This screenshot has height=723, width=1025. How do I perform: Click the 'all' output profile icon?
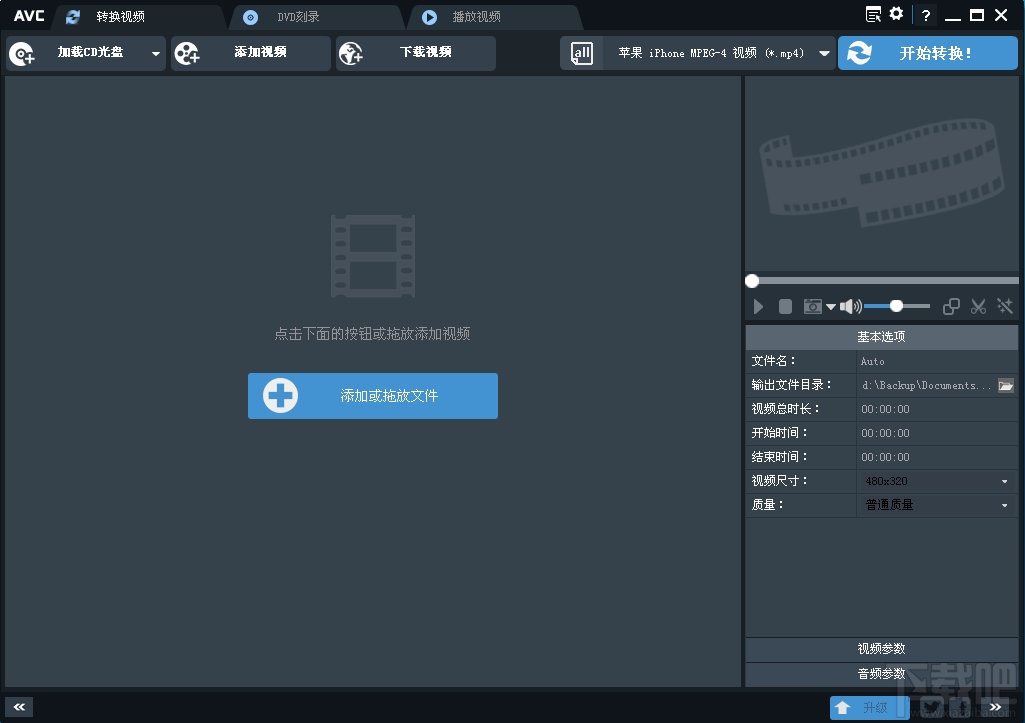pos(581,52)
